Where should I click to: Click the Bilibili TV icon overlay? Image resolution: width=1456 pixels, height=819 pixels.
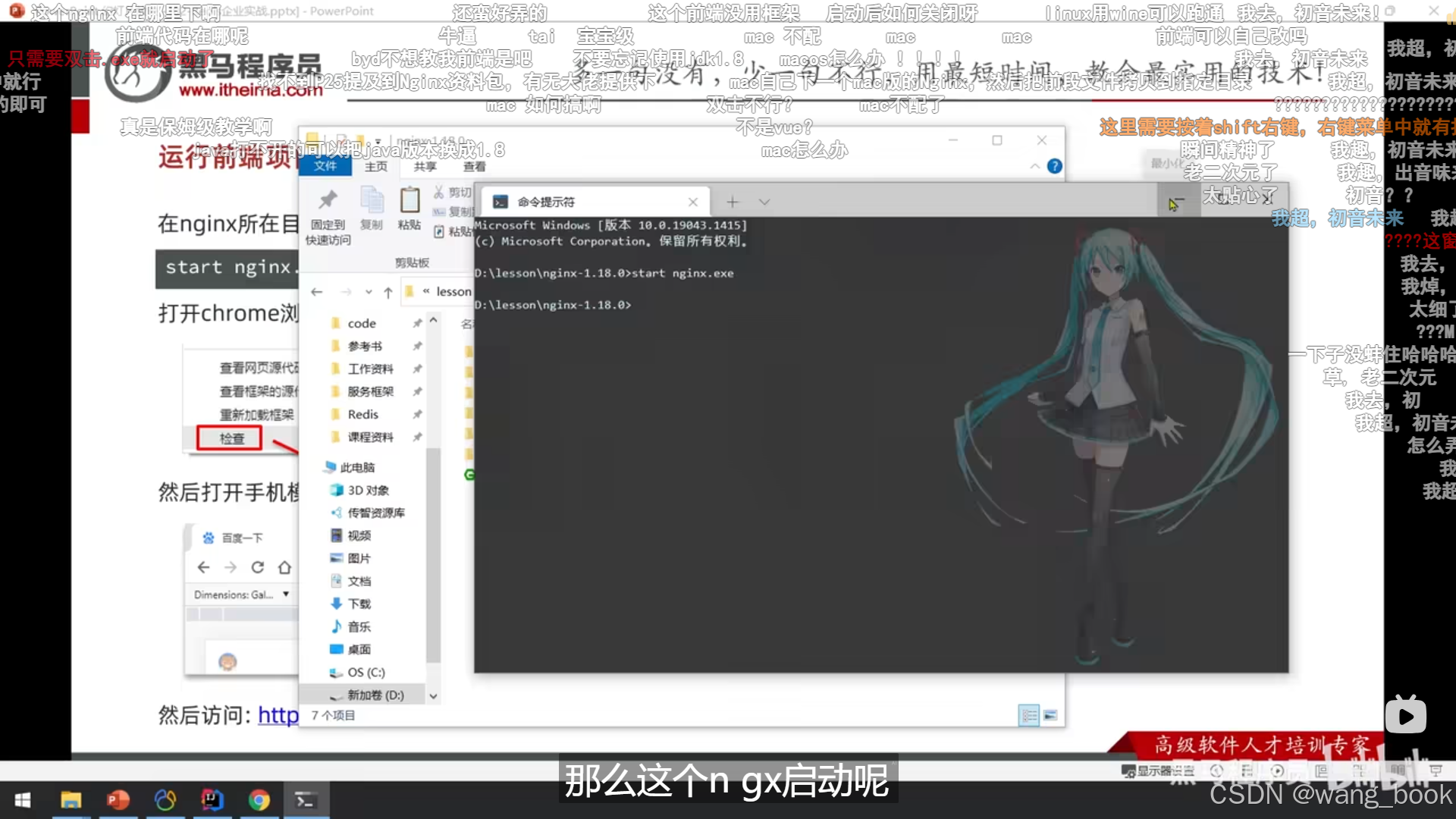tap(1405, 714)
